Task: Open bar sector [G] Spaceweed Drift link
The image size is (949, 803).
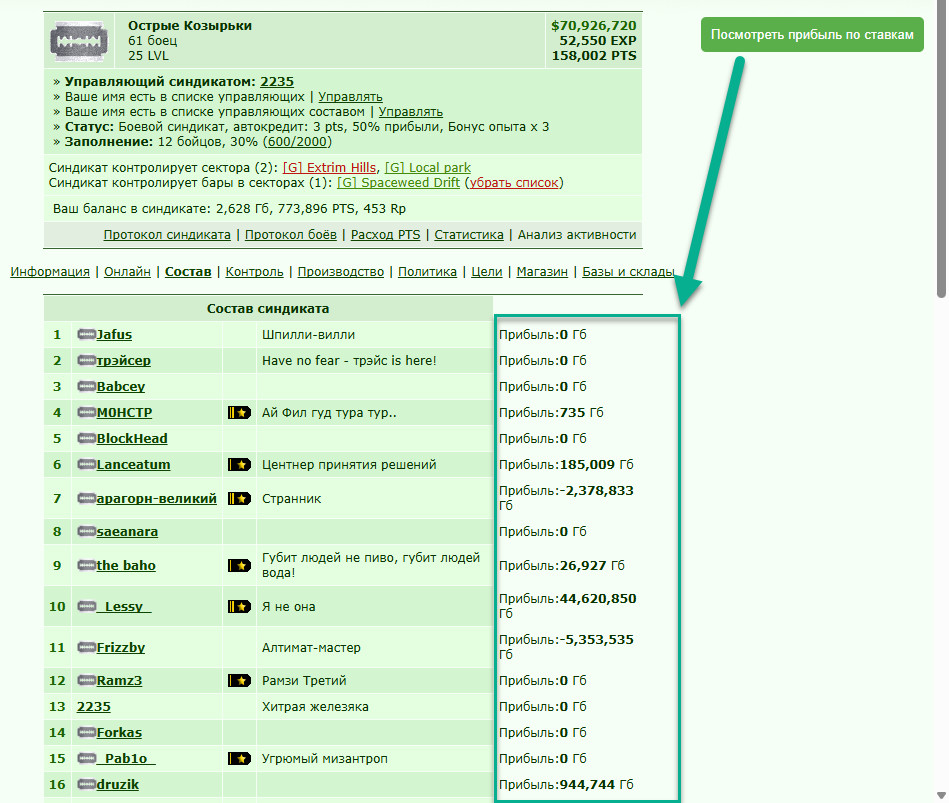Action: (x=398, y=183)
